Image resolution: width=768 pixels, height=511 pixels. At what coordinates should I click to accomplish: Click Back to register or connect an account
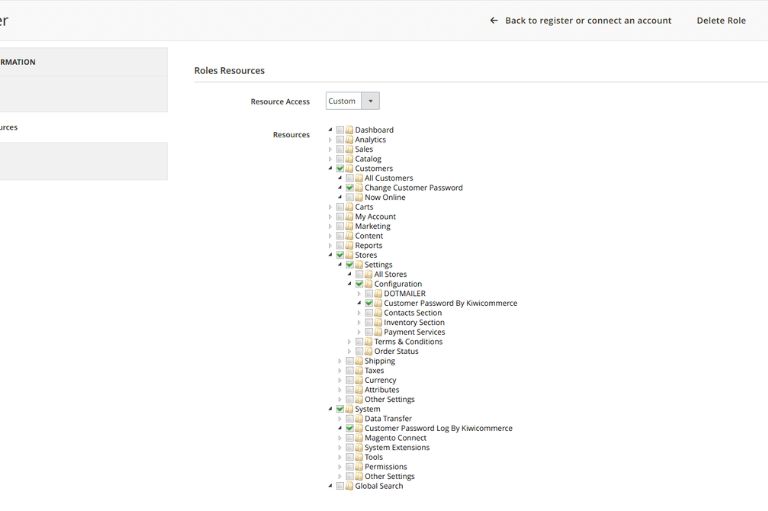(x=588, y=20)
